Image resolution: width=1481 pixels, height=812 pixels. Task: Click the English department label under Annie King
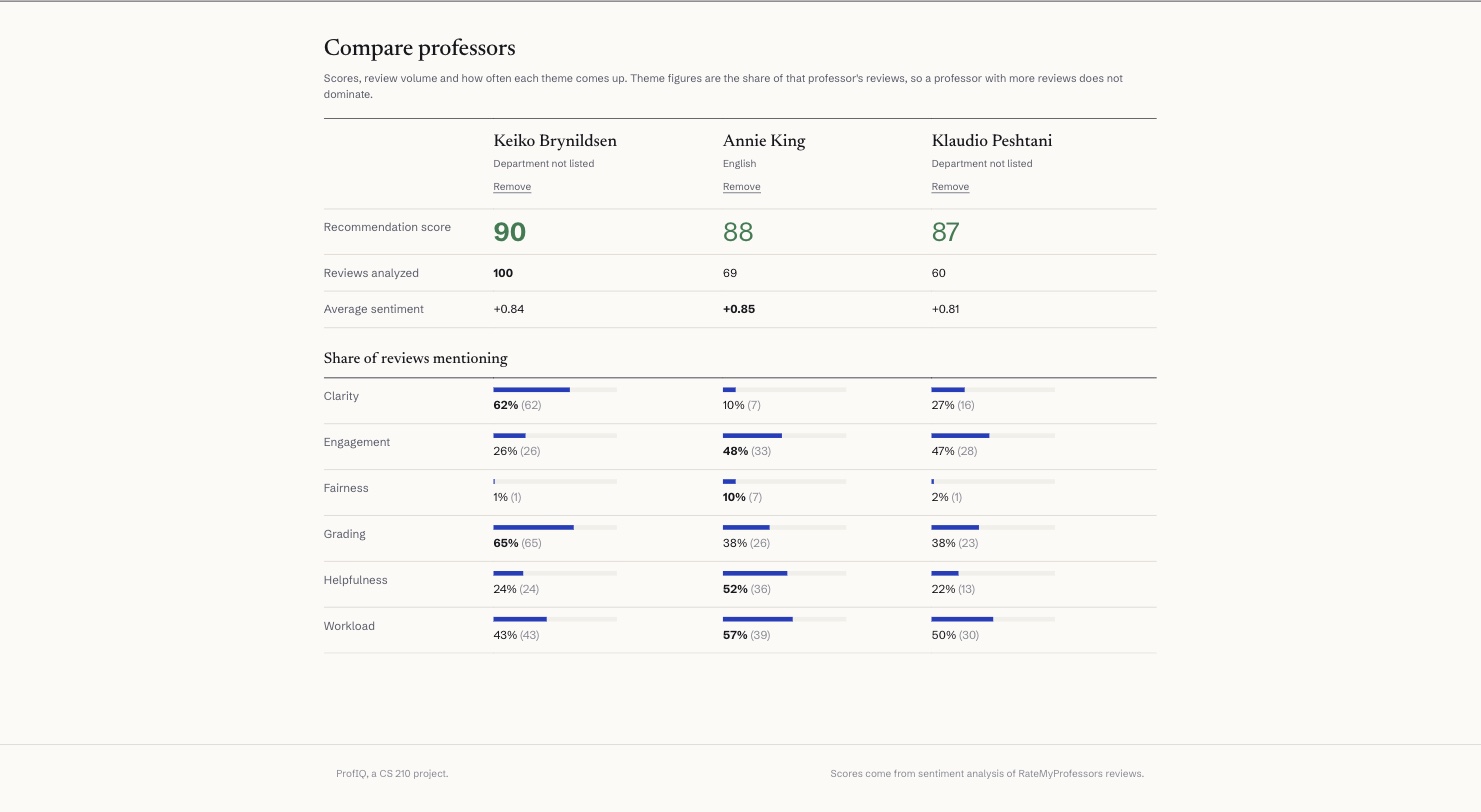[740, 164]
